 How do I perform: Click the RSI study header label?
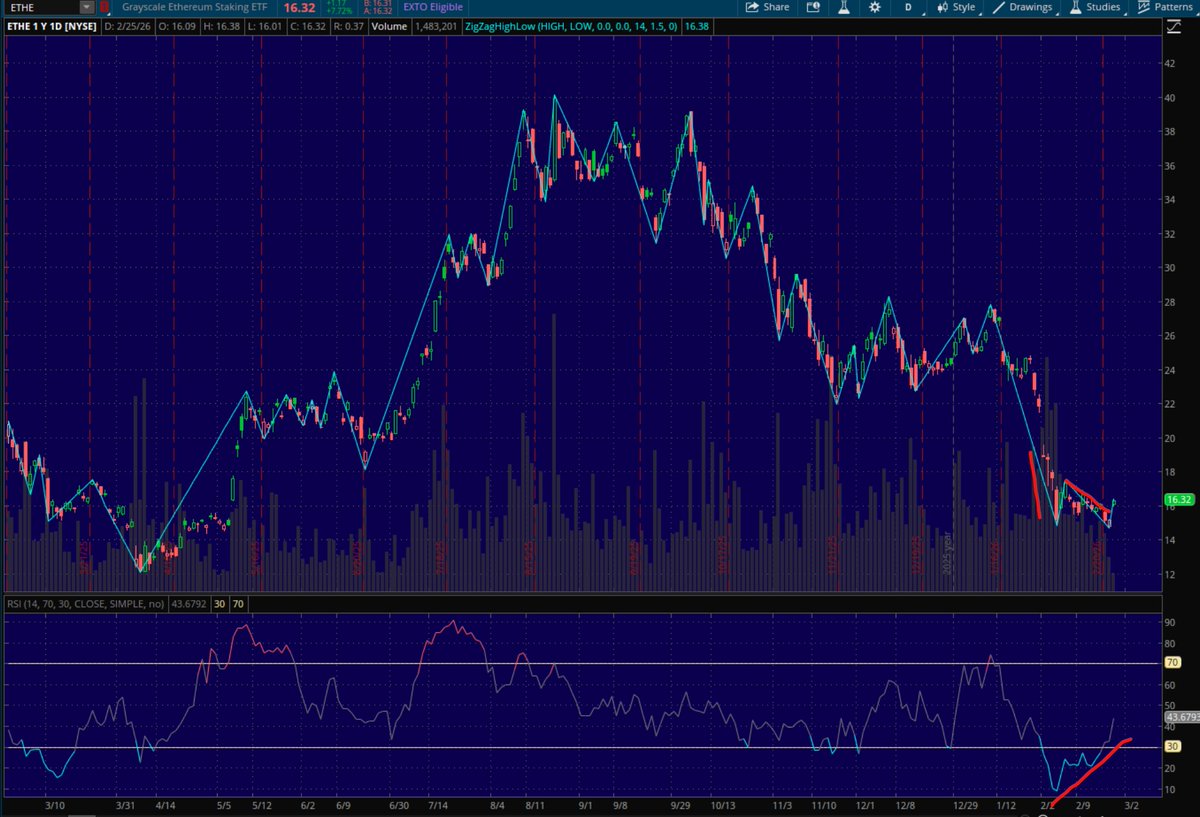[86, 604]
